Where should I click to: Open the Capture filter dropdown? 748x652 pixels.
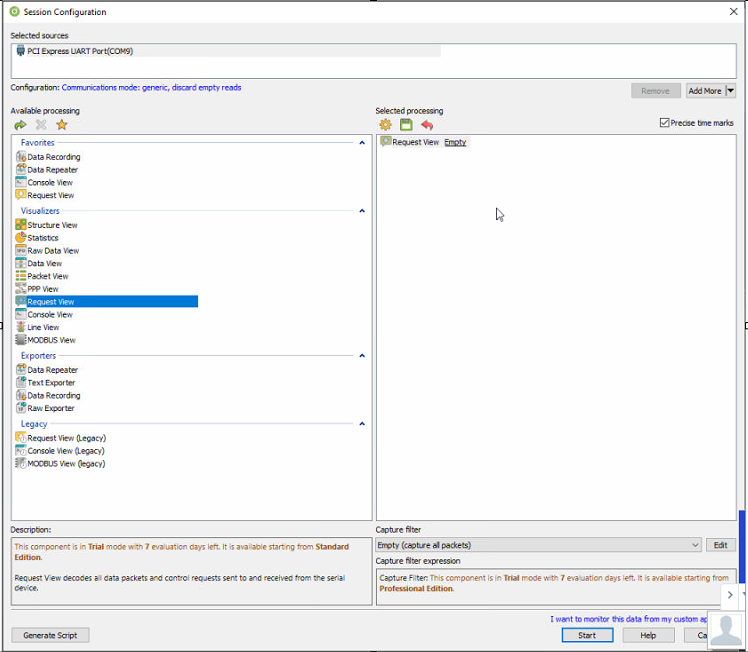click(x=694, y=545)
